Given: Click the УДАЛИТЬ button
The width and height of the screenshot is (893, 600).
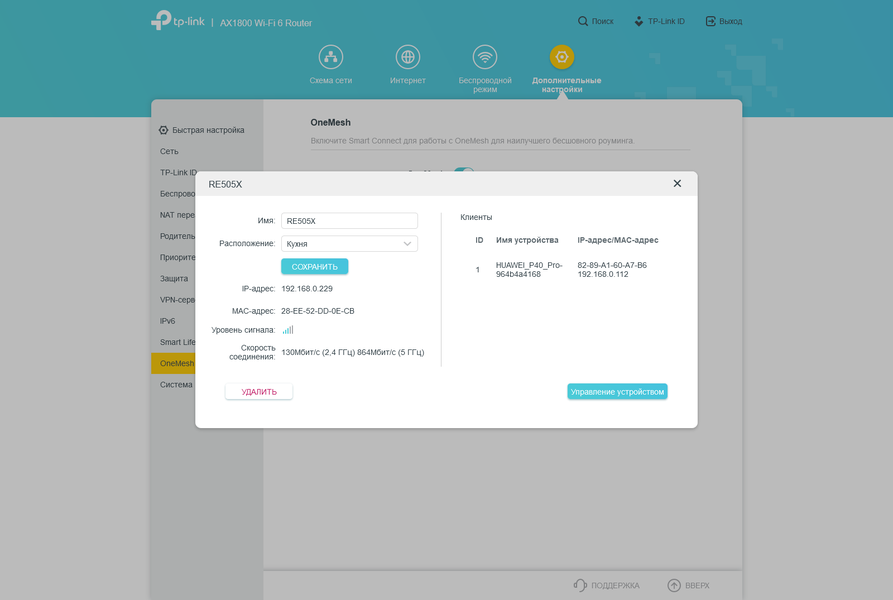Looking at the screenshot, I should (x=259, y=392).
